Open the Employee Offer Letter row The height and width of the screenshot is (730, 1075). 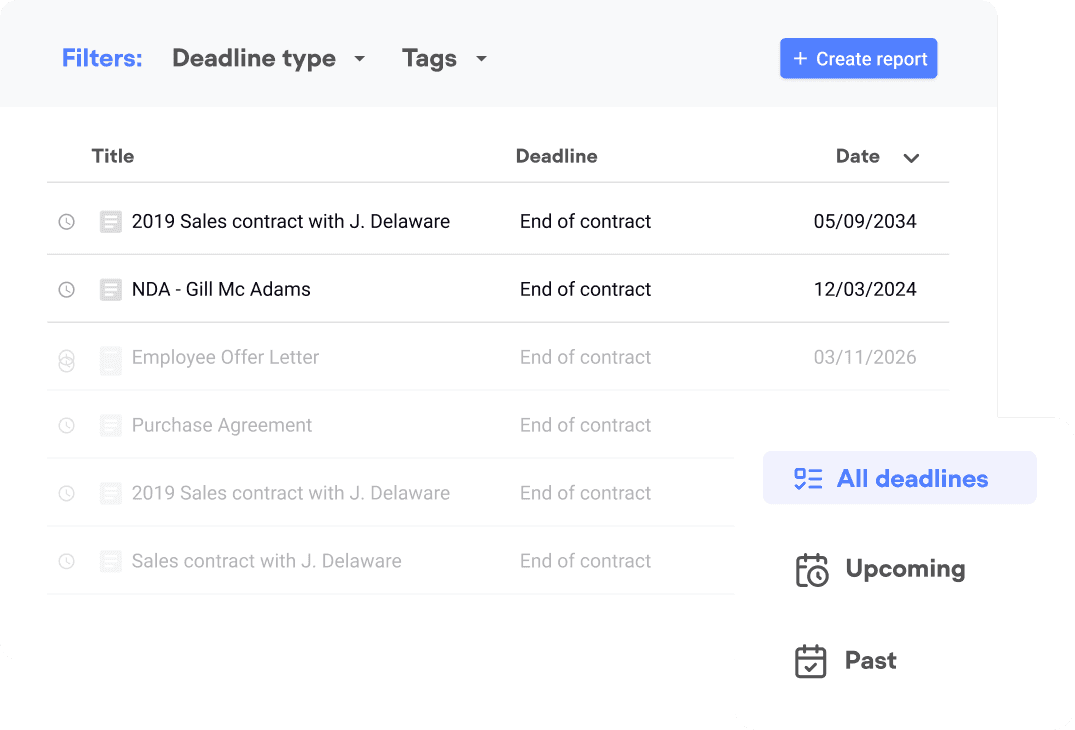pos(498,356)
